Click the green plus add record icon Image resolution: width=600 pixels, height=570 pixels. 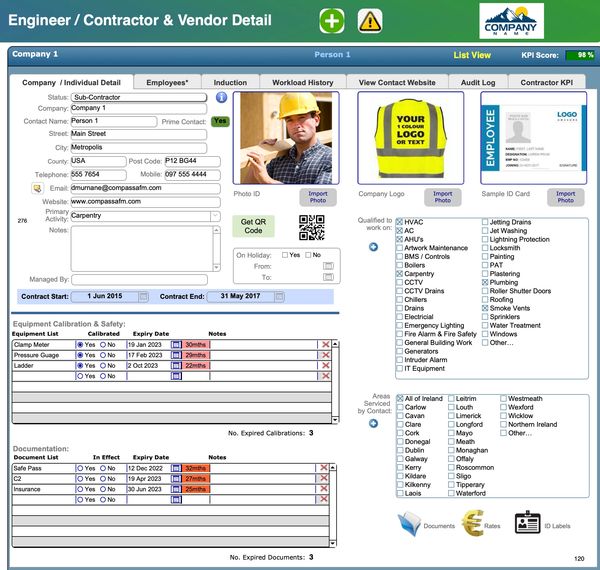(333, 20)
